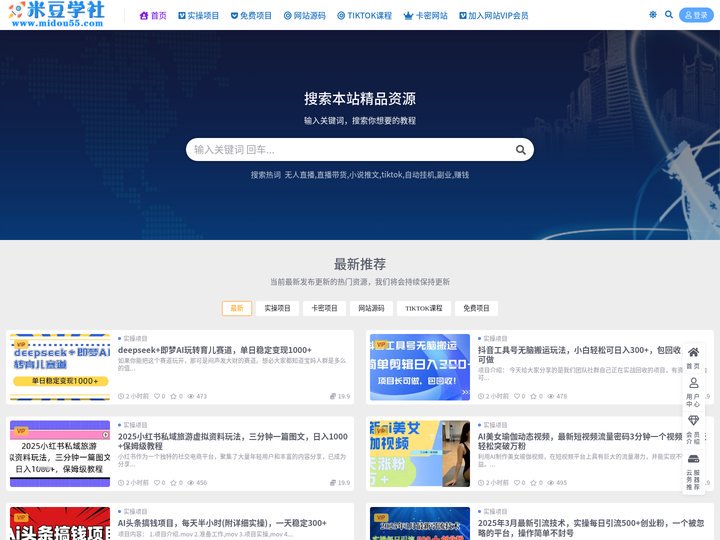Favorite the deepseek article star icon

click(174, 396)
